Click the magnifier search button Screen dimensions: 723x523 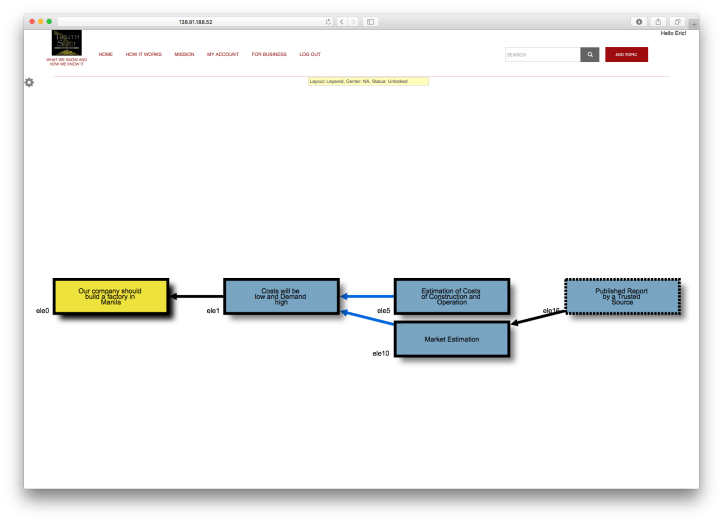(x=590, y=55)
